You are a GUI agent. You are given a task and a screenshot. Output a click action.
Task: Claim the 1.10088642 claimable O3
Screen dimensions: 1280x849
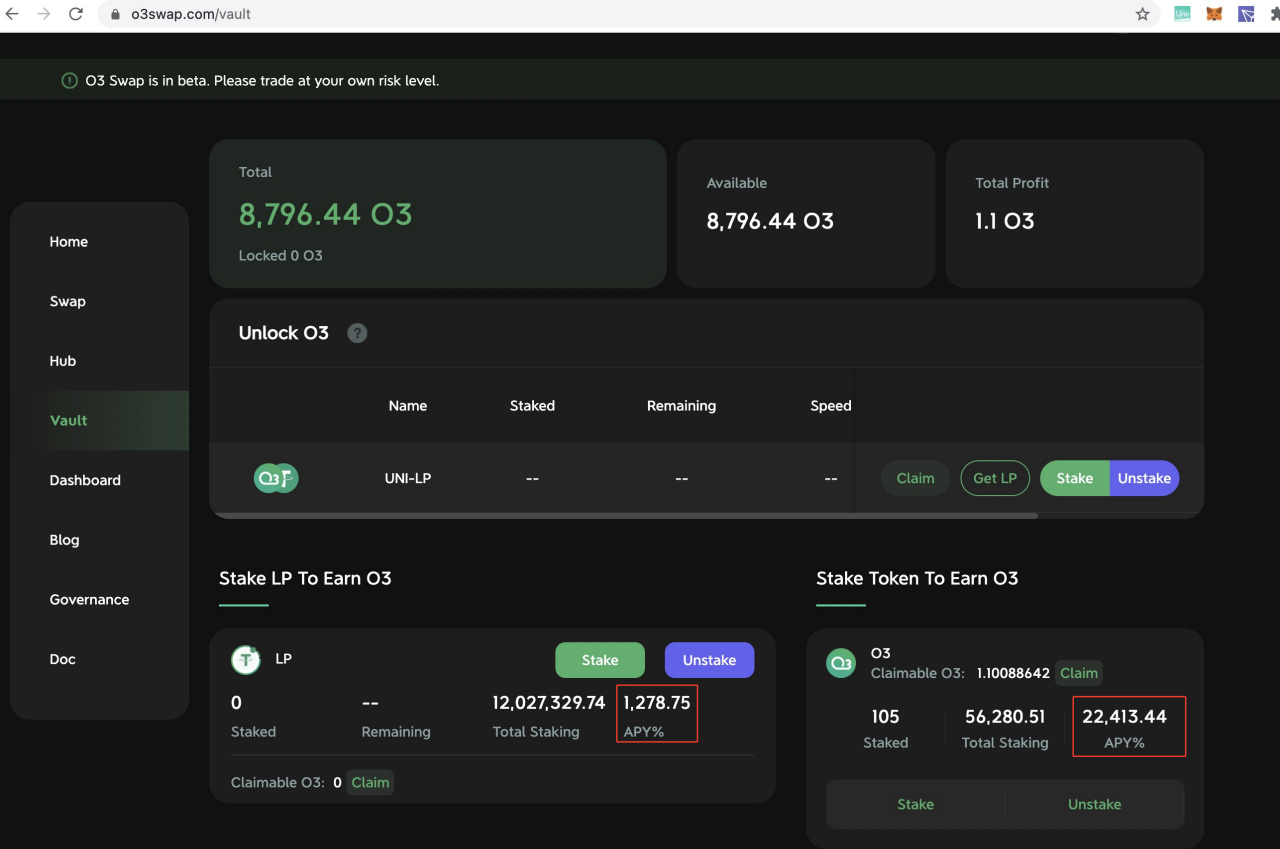[x=1079, y=673]
